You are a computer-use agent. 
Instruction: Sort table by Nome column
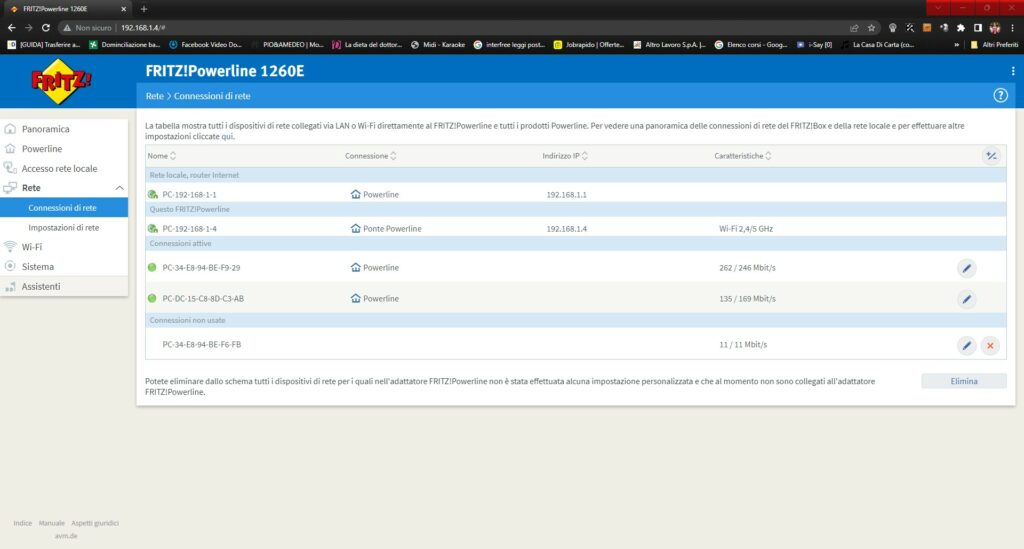coord(161,155)
